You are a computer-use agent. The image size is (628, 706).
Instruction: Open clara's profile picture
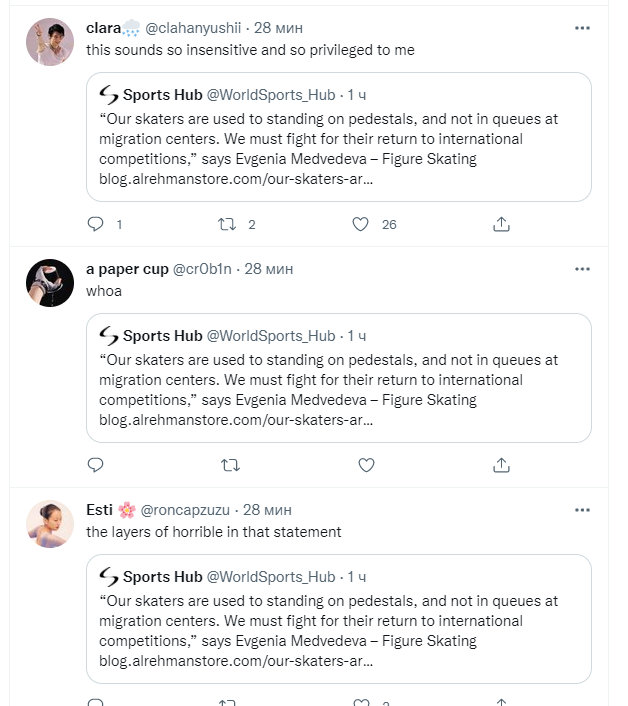pos(50,43)
